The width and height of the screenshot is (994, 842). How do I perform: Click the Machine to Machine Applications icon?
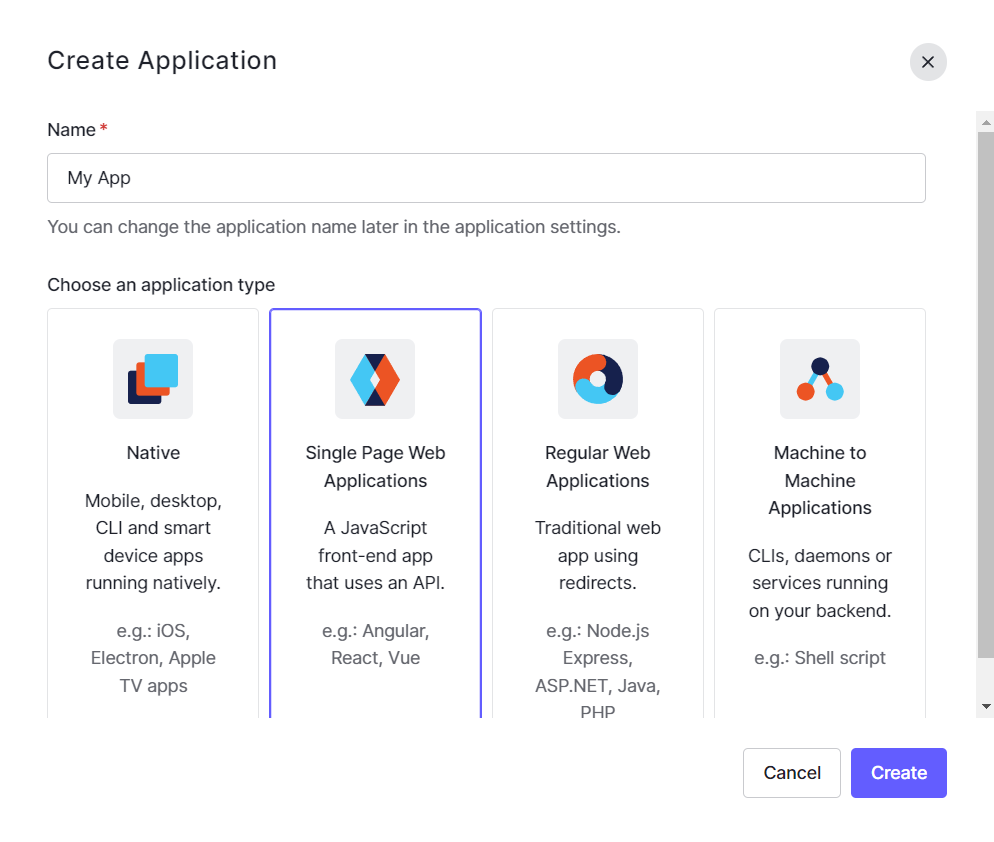coord(819,379)
